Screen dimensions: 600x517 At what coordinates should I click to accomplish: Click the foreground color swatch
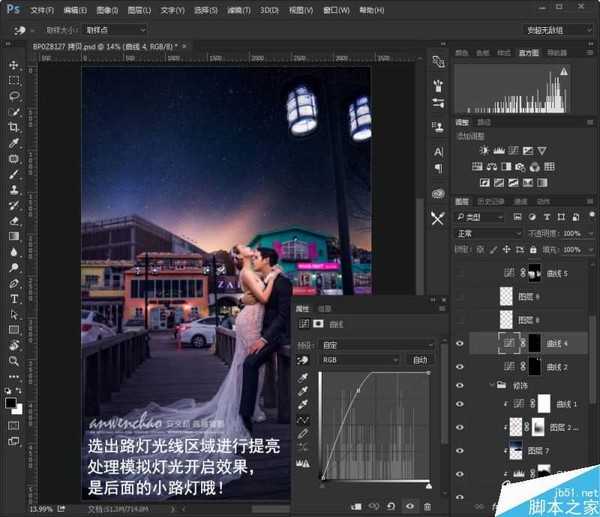click(x=11, y=402)
